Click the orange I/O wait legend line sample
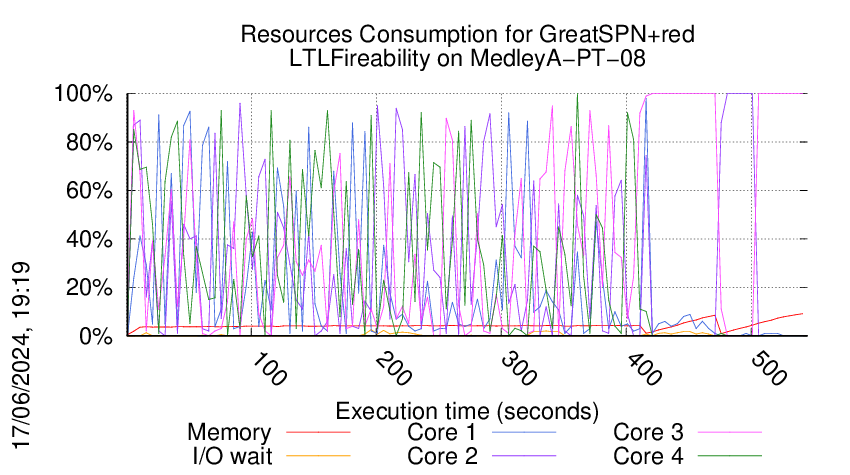Image resolution: width=850 pixels, height=475 pixels. point(318,455)
